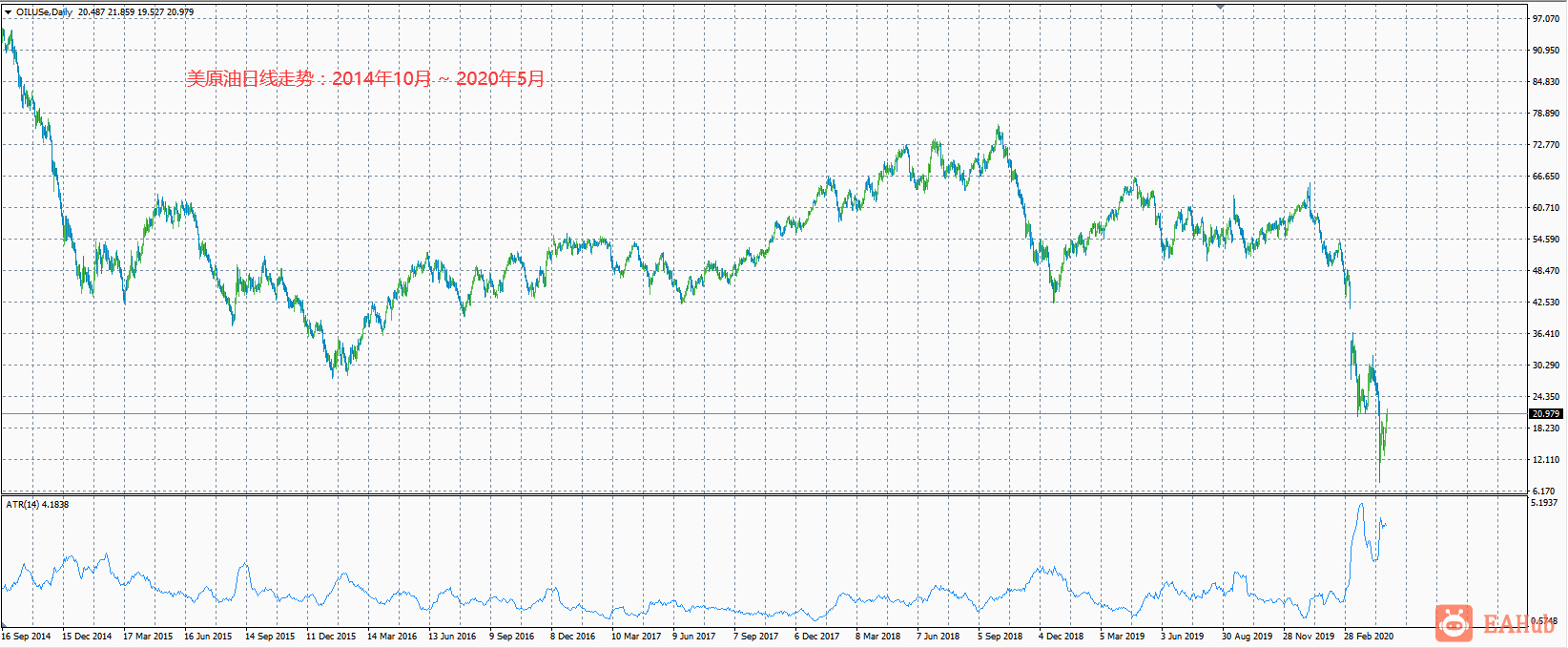Click the 28 Nov 2019 date label
Viewport: 1568px width, 648px height.
click(1309, 636)
